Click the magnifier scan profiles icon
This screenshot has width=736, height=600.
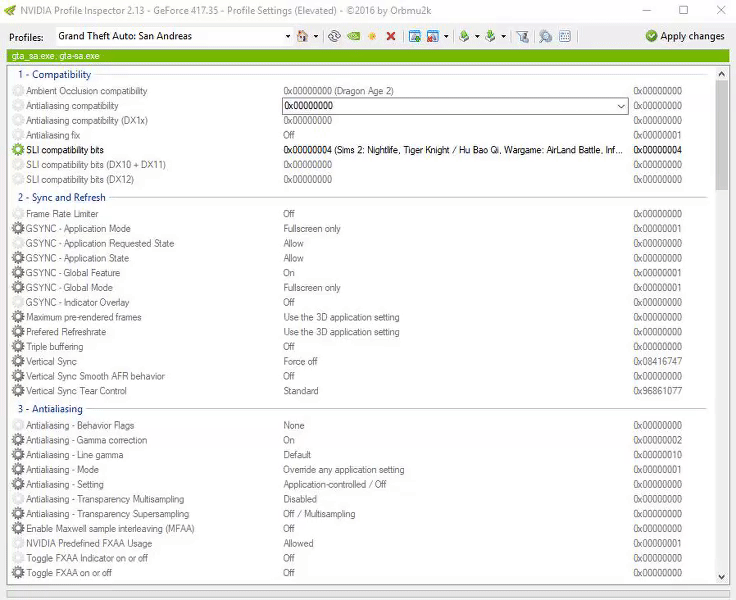tap(545, 36)
